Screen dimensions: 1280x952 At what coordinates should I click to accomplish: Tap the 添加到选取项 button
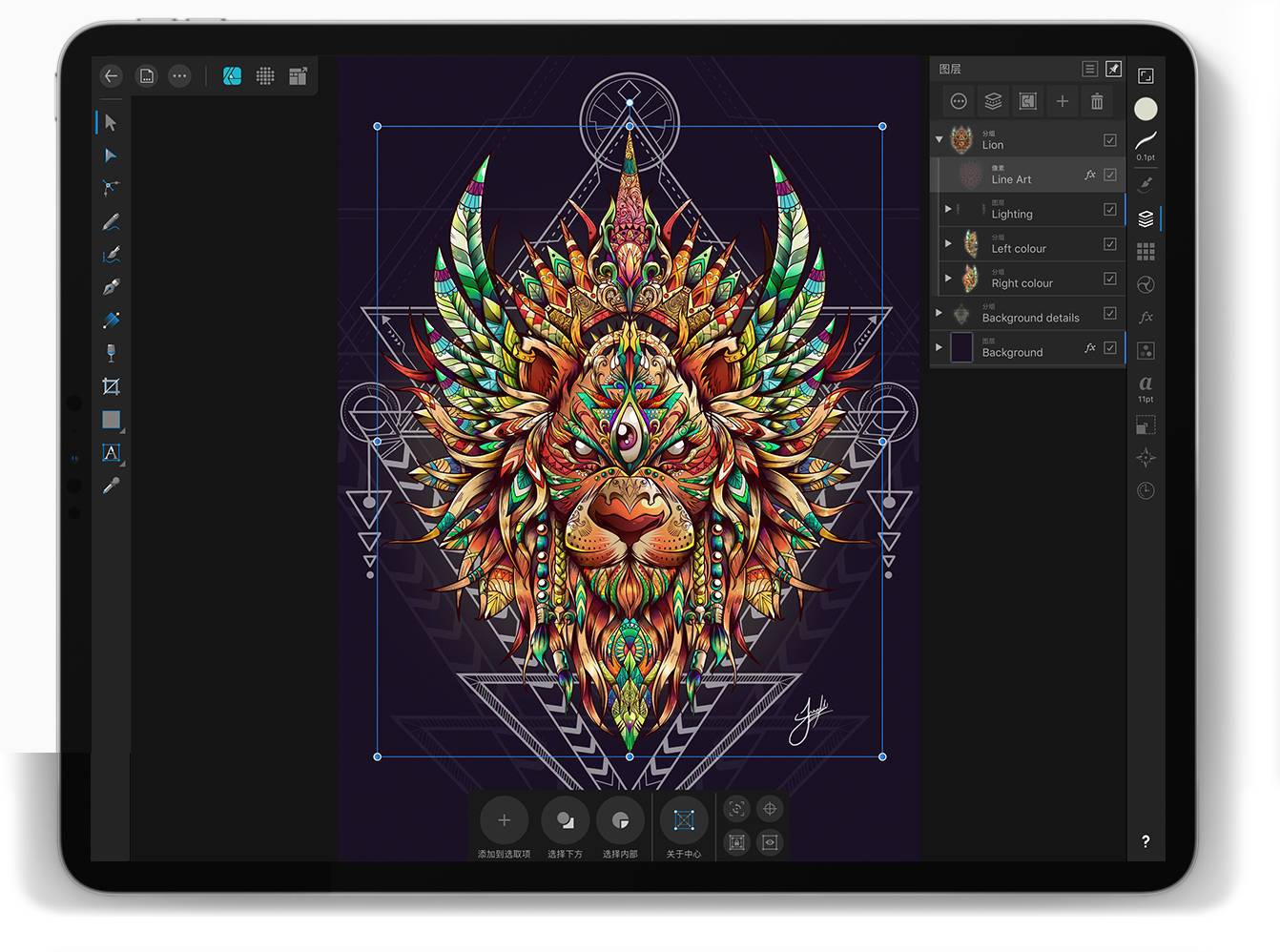tap(504, 820)
